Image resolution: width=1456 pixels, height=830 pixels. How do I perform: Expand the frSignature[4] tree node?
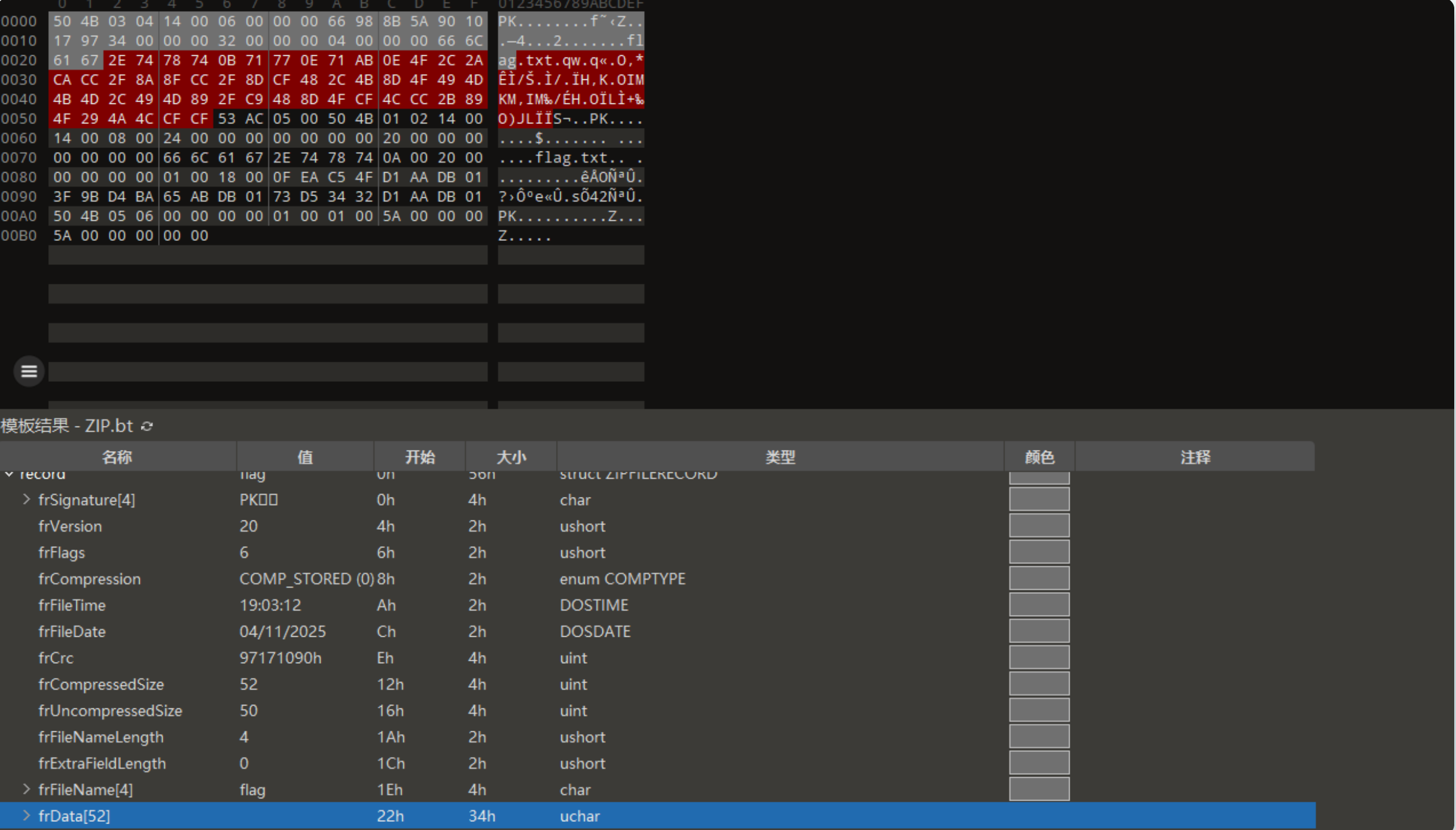[x=26, y=499]
